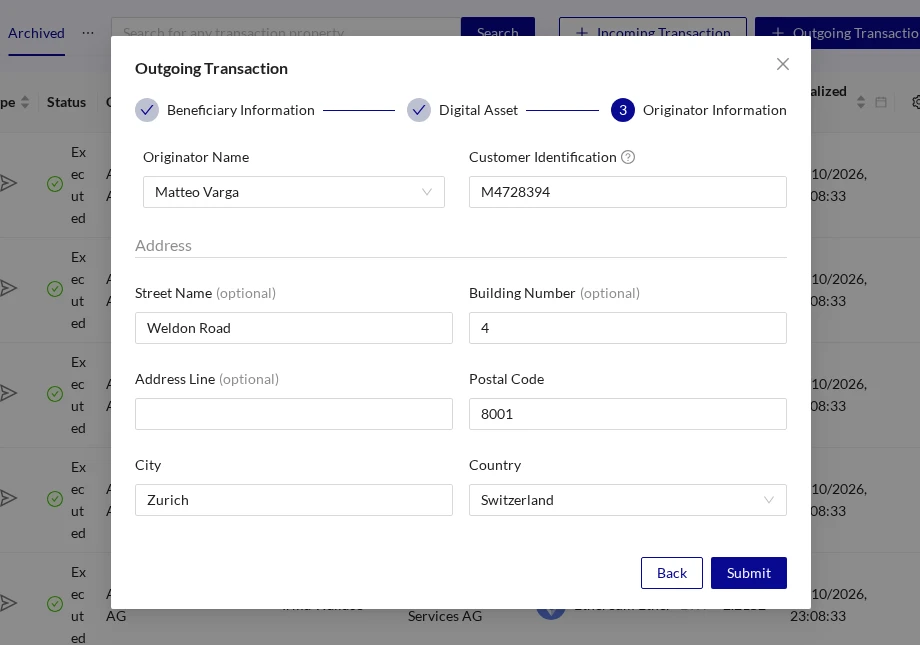Switch to the Archived tab

36,33
